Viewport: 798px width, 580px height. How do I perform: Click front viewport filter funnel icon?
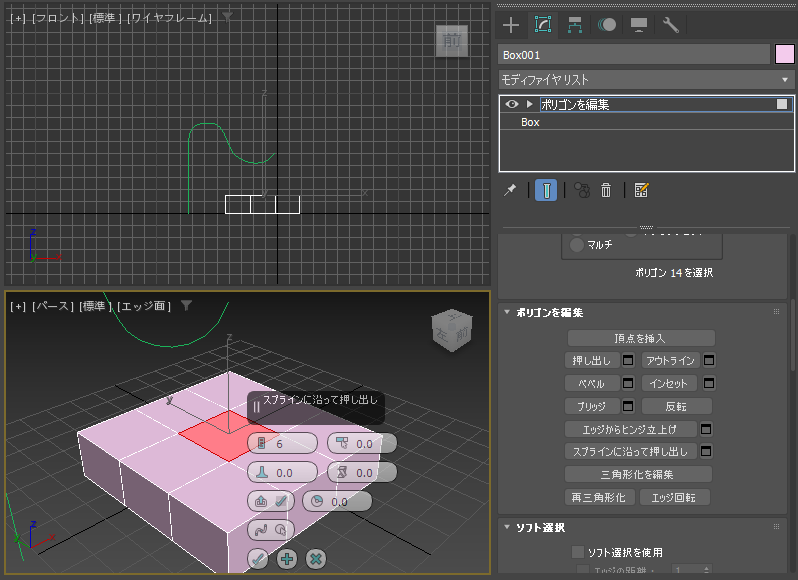tap(227, 18)
